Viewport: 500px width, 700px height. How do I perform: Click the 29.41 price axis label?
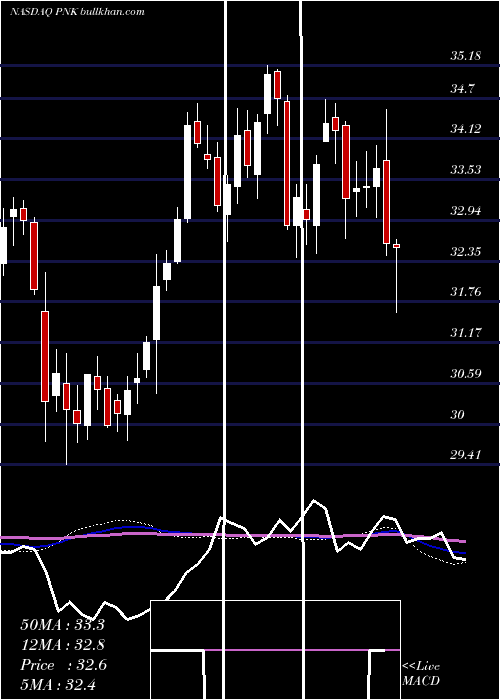click(x=466, y=455)
